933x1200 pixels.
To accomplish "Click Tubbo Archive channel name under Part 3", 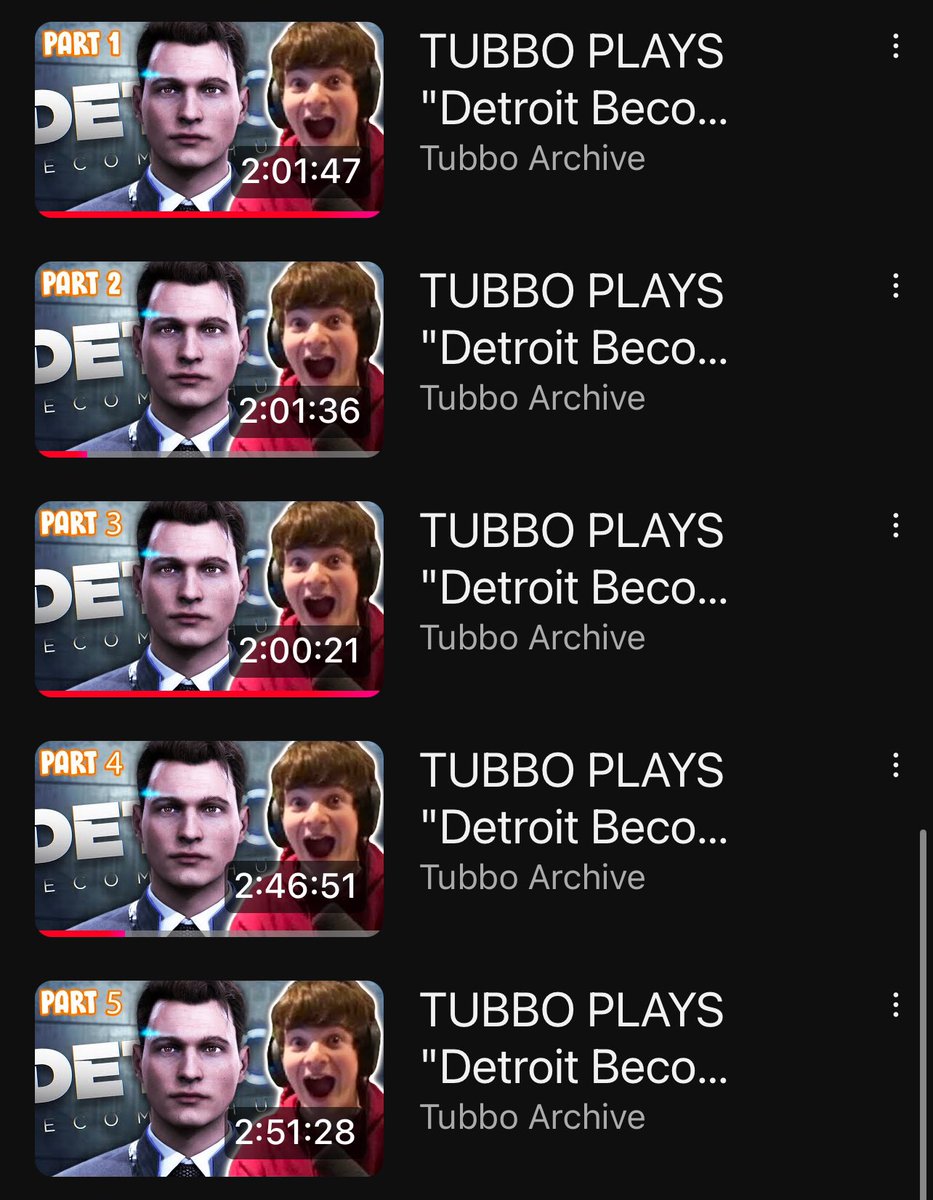I will [x=532, y=638].
